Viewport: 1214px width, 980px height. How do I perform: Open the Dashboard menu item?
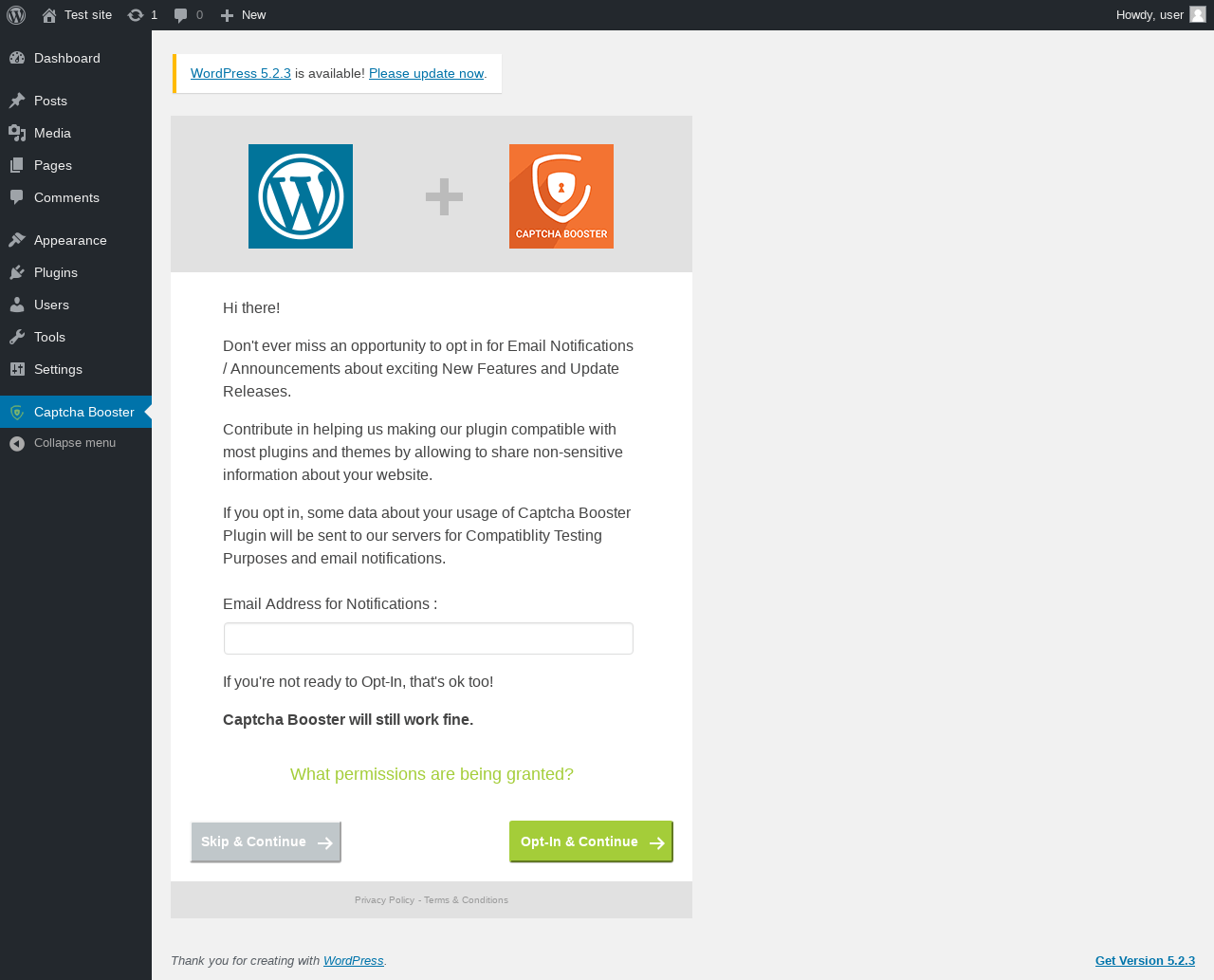click(x=76, y=58)
